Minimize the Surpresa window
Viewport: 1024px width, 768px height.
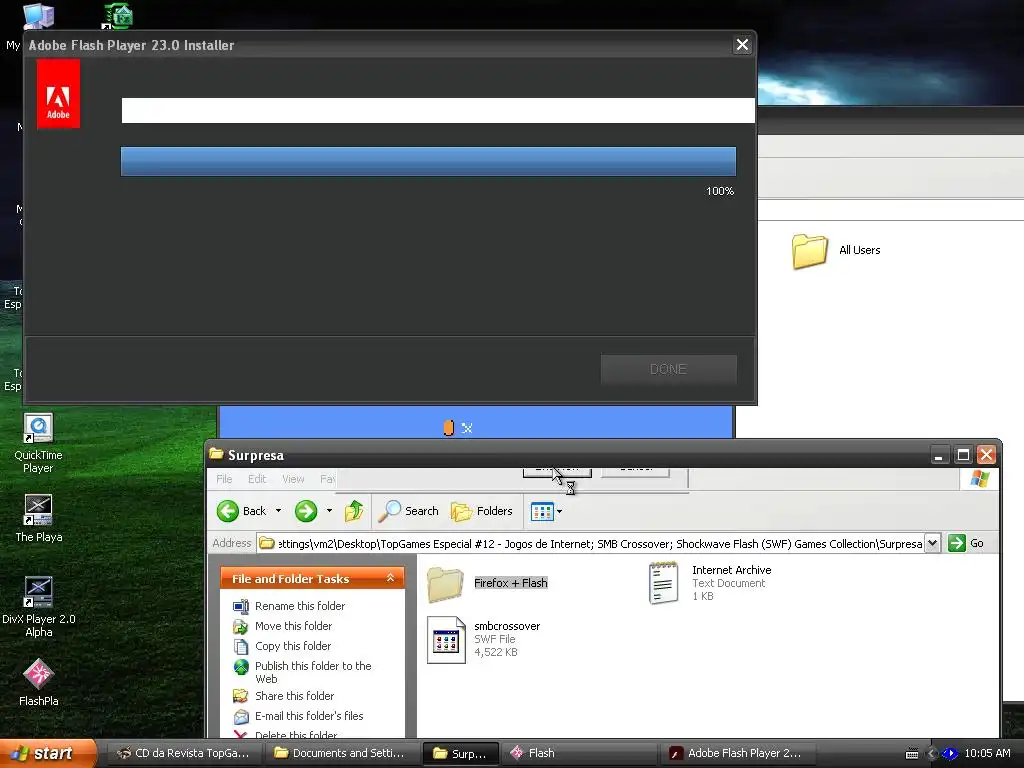pyautogui.click(x=938, y=455)
